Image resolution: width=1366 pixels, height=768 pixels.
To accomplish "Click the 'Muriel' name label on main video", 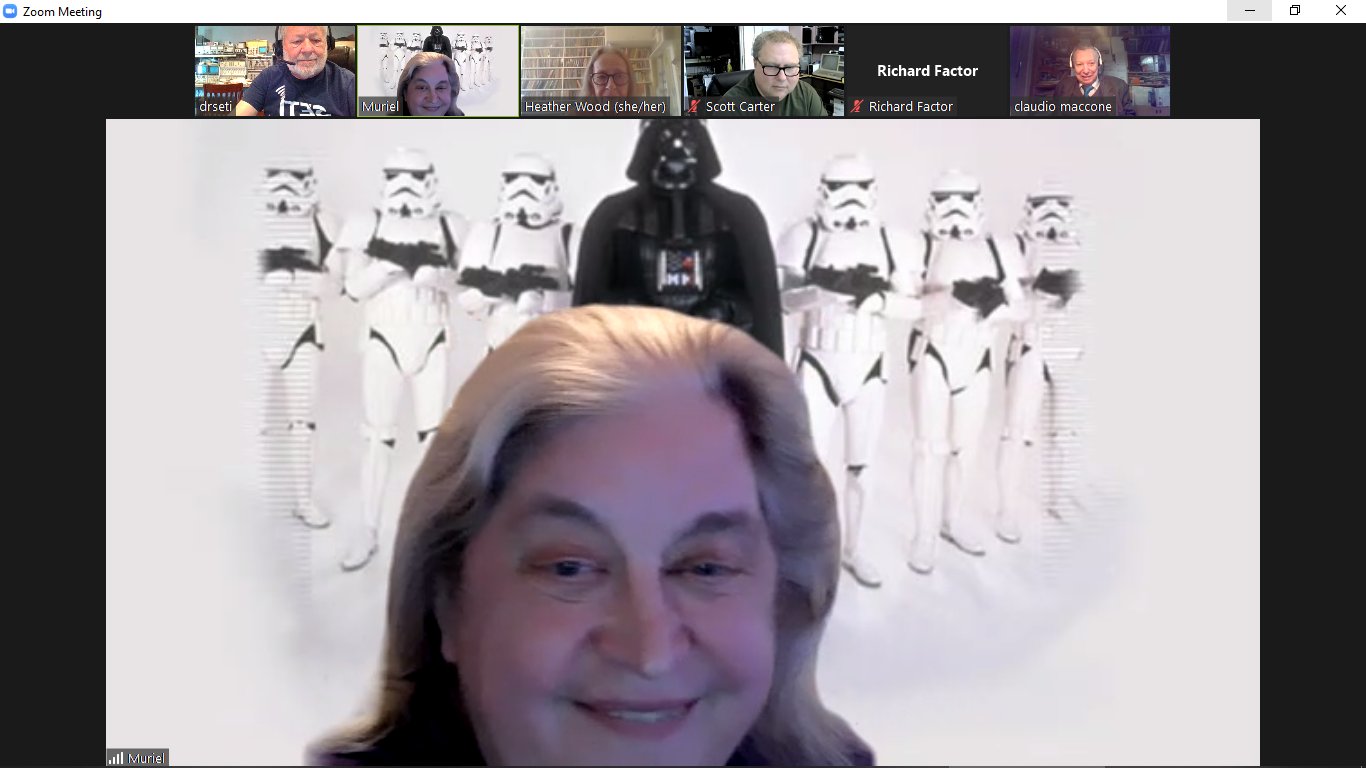I will coord(146,758).
